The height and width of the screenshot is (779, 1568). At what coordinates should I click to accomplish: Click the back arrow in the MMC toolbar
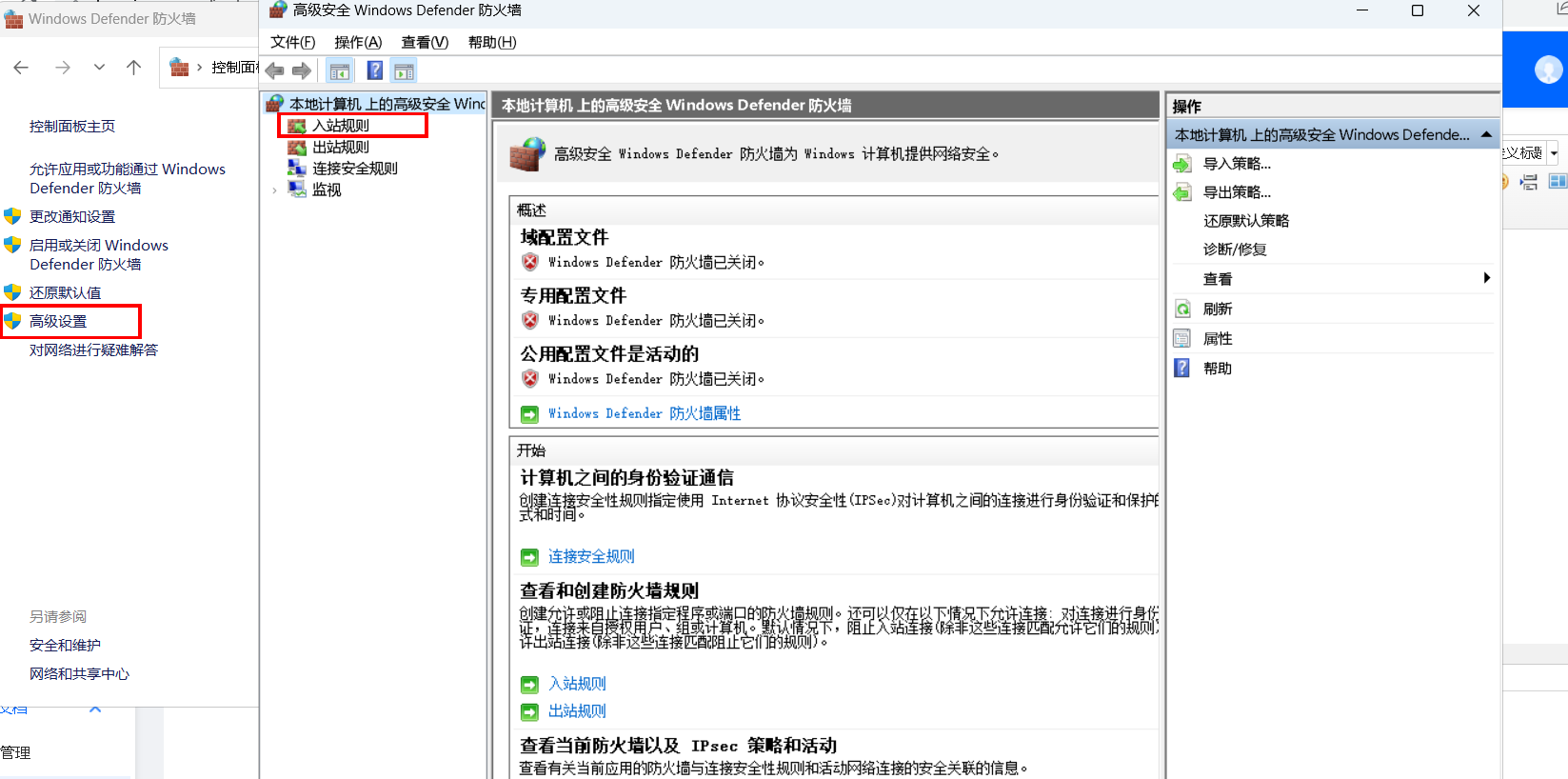(x=275, y=70)
